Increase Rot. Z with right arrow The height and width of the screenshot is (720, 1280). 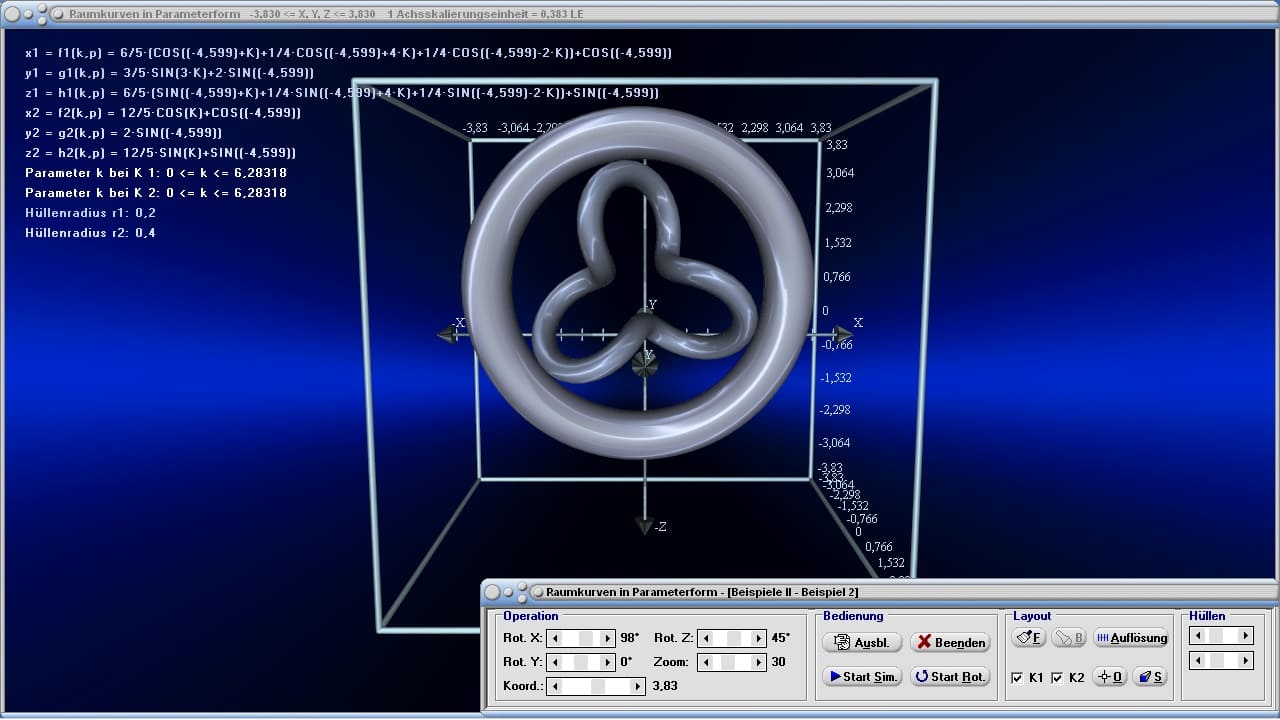point(758,637)
